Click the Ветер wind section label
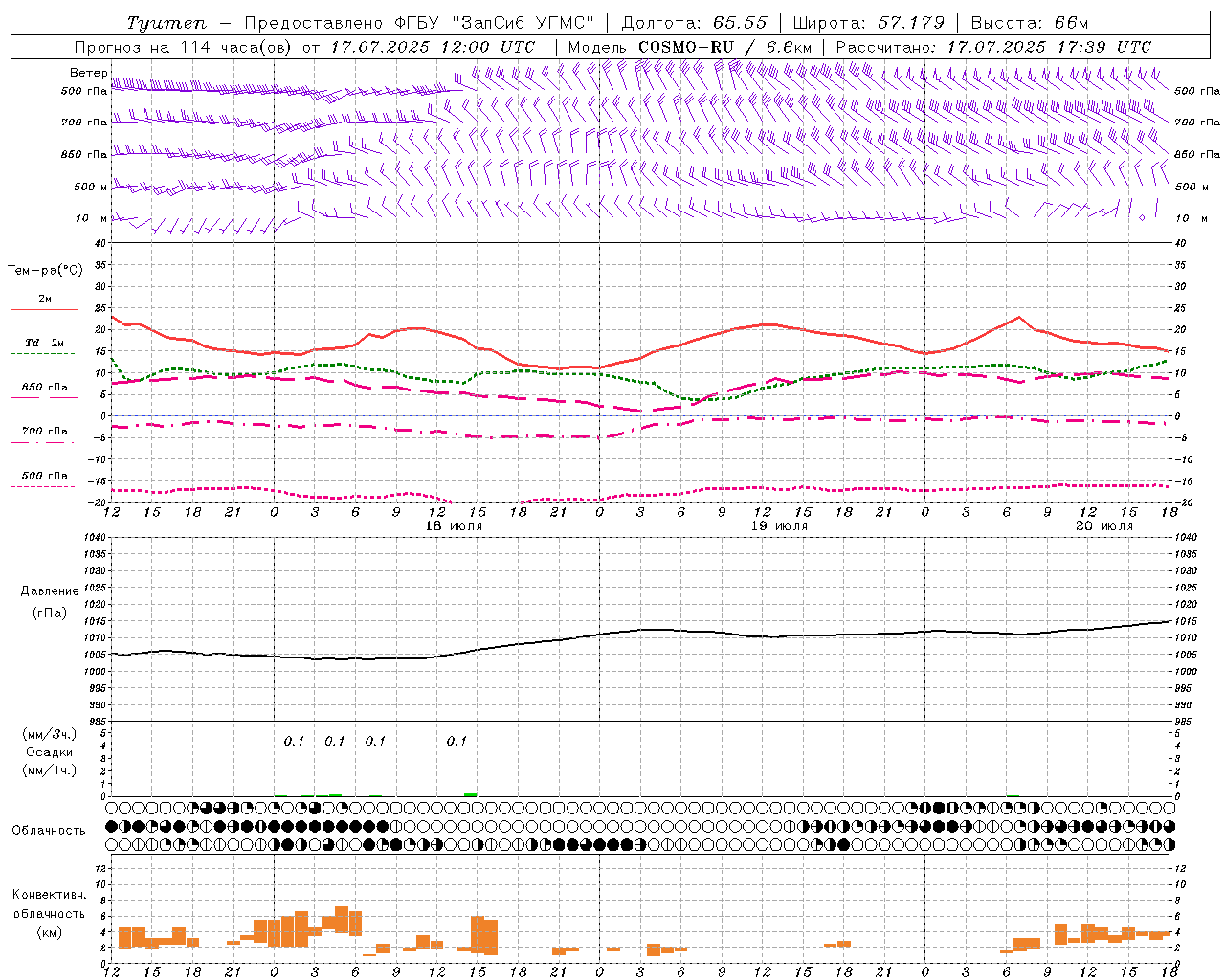This screenshot has height=980, width=1225. [x=88, y=73]
